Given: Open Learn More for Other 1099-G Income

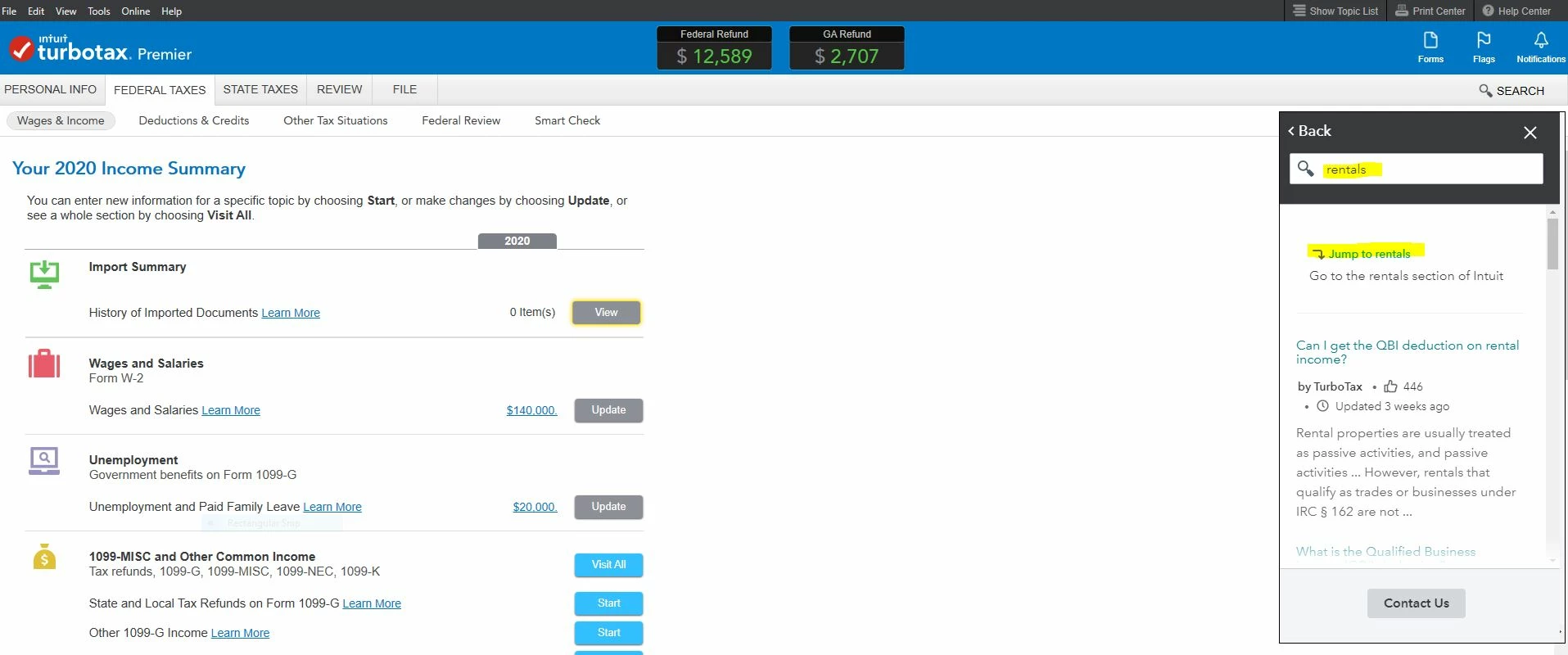Looking at the screenshot, I should click(240, 633).
